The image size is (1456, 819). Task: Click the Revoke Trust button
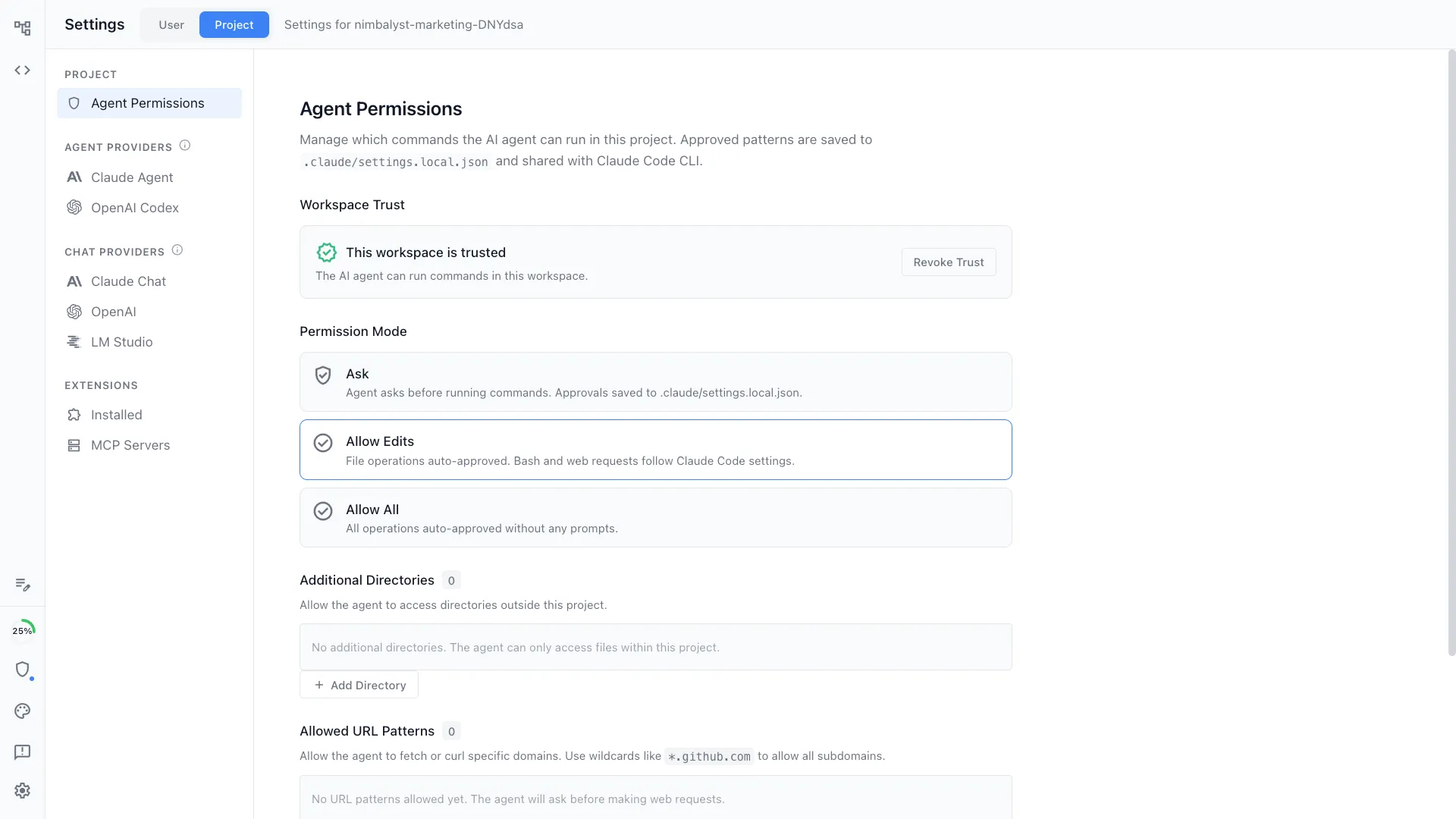tap(949, 262)
